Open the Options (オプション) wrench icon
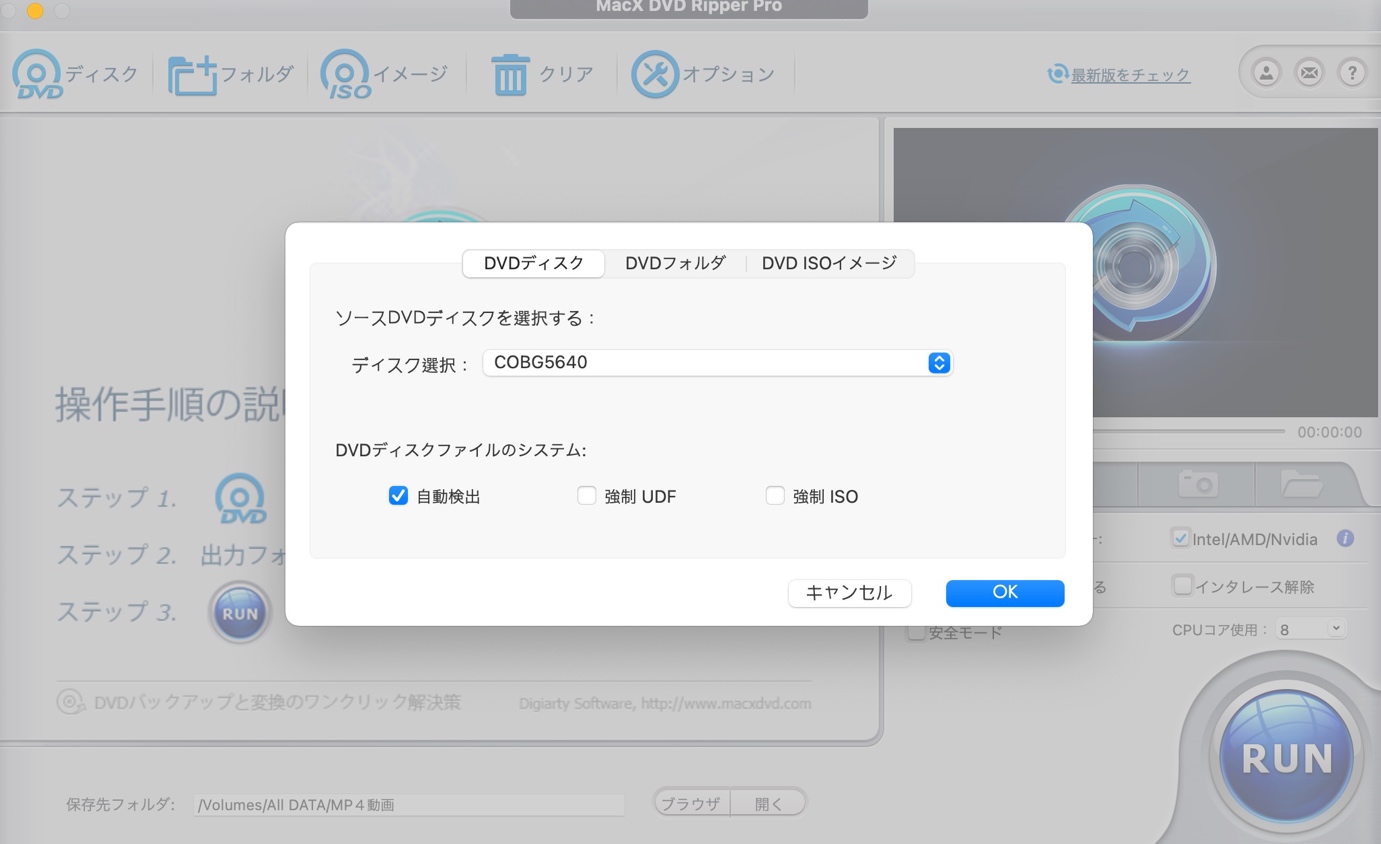Viewport: 1381px width, 844px height. click(x=655, y=74)
